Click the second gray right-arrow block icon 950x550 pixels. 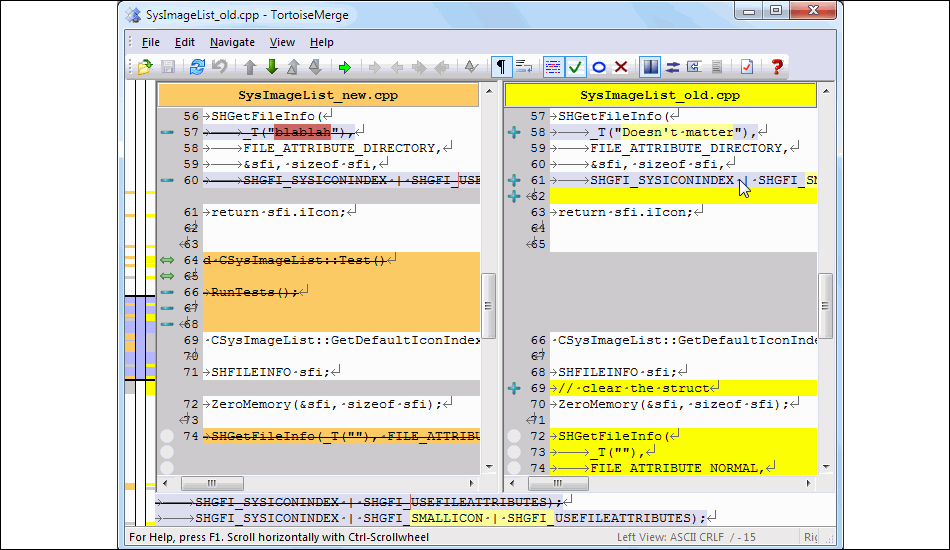click(419, 67)
